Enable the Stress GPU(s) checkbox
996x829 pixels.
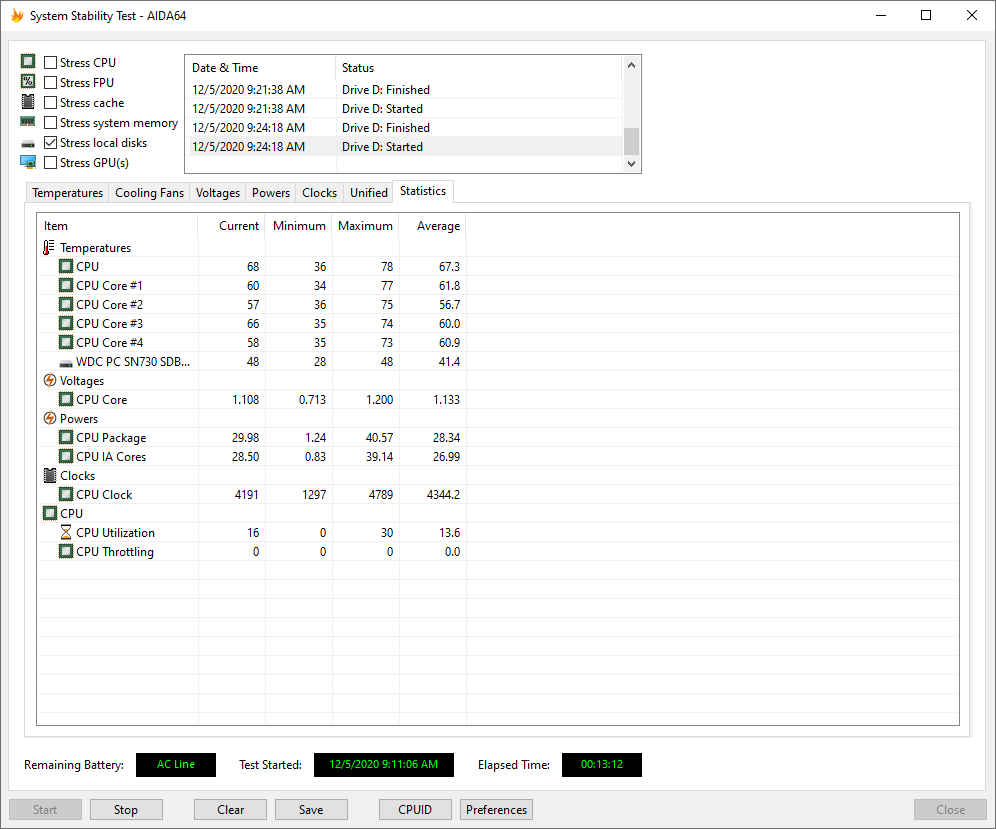(50, 163)
